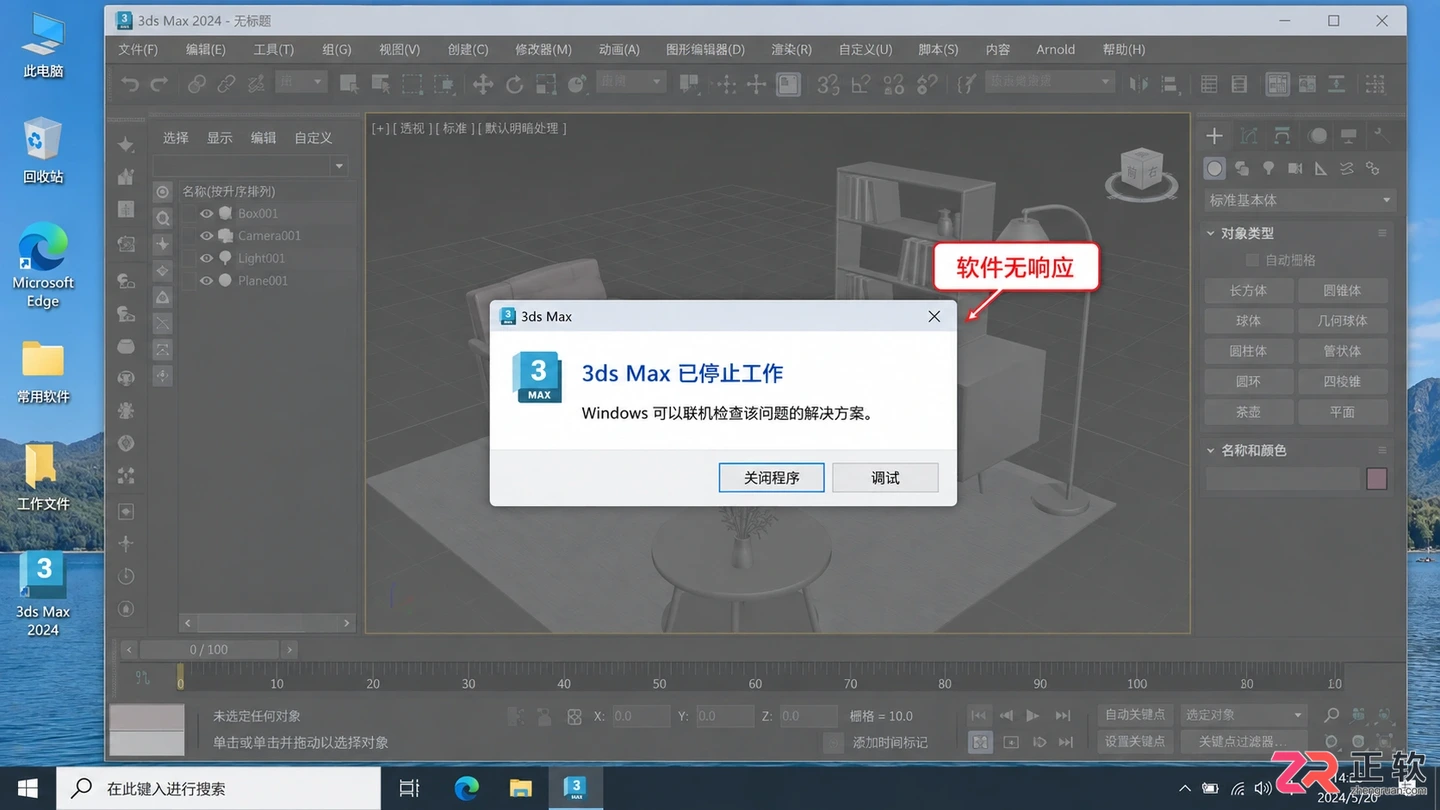Click the 茶壶 object button

(1248, 412)
